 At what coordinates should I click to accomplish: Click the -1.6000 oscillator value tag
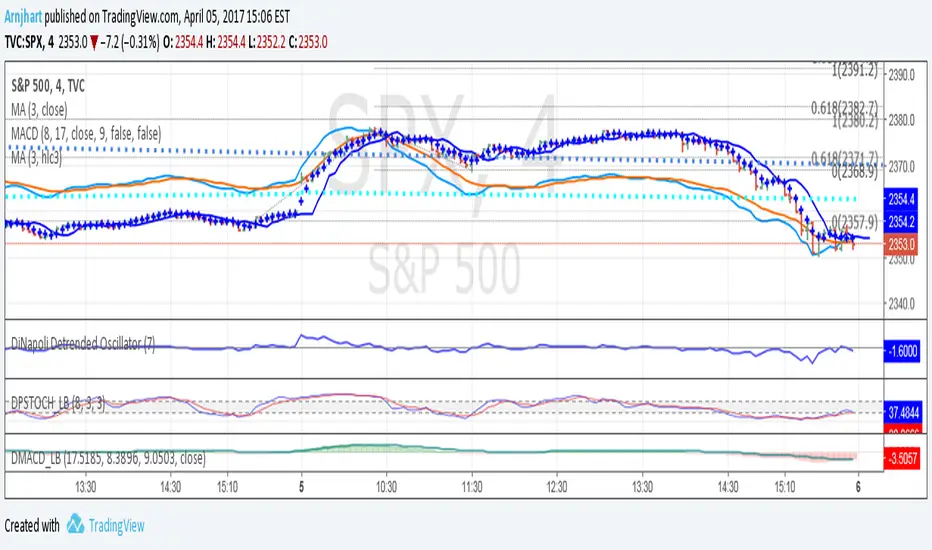(x=904, y=352)
